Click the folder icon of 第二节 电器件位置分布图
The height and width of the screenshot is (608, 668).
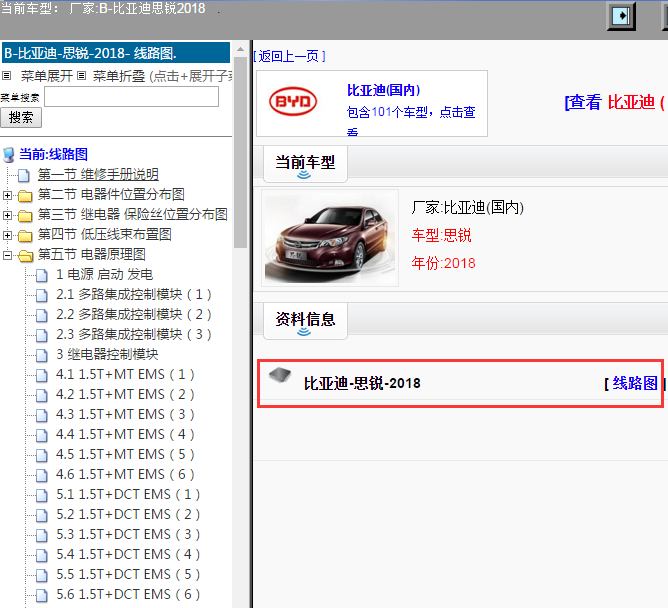click(25, 196)
